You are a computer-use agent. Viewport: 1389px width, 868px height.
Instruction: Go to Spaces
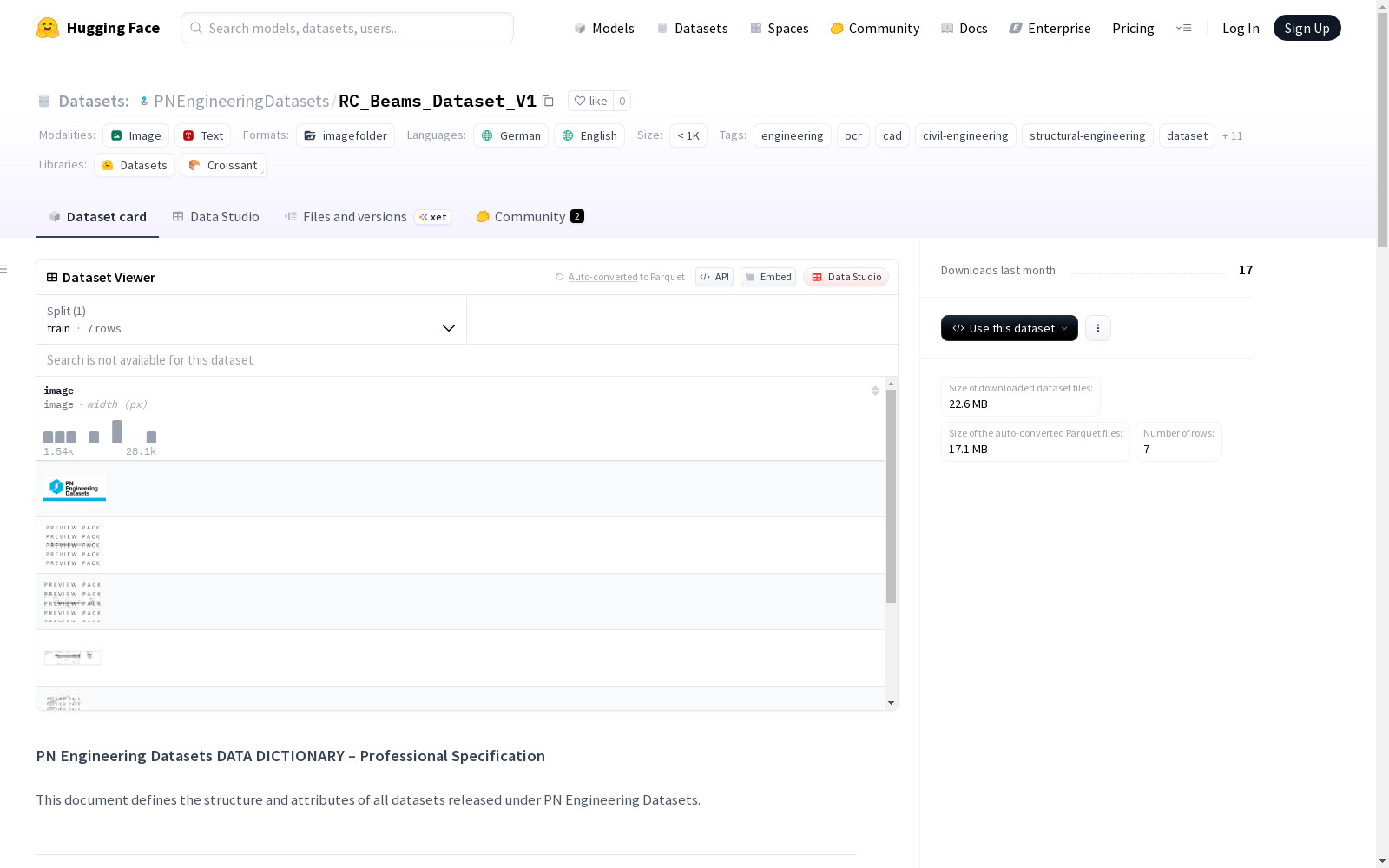pos(780,28)
